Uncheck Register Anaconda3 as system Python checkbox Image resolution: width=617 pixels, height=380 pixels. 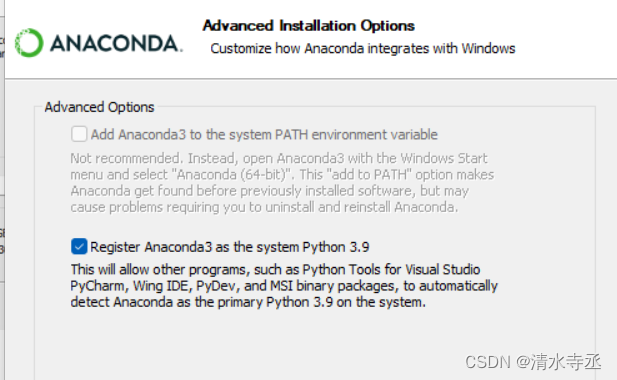[79, 247]
